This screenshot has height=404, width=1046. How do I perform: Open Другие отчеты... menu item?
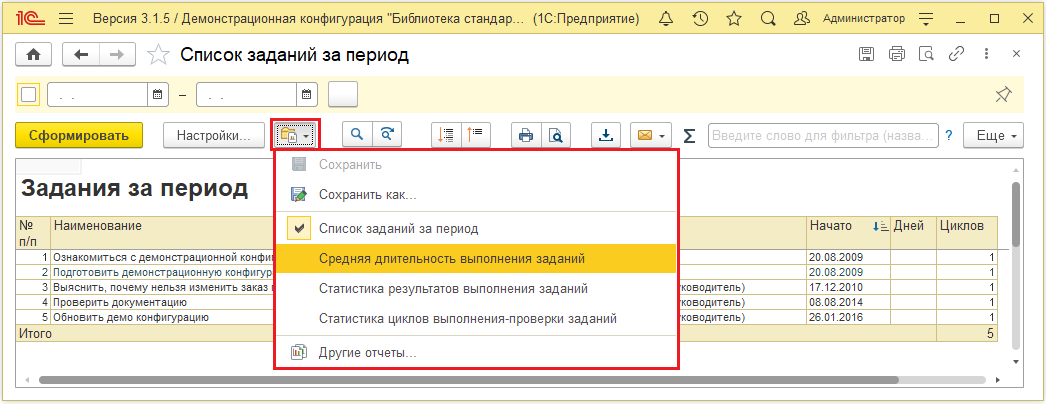tap(476, 352)
